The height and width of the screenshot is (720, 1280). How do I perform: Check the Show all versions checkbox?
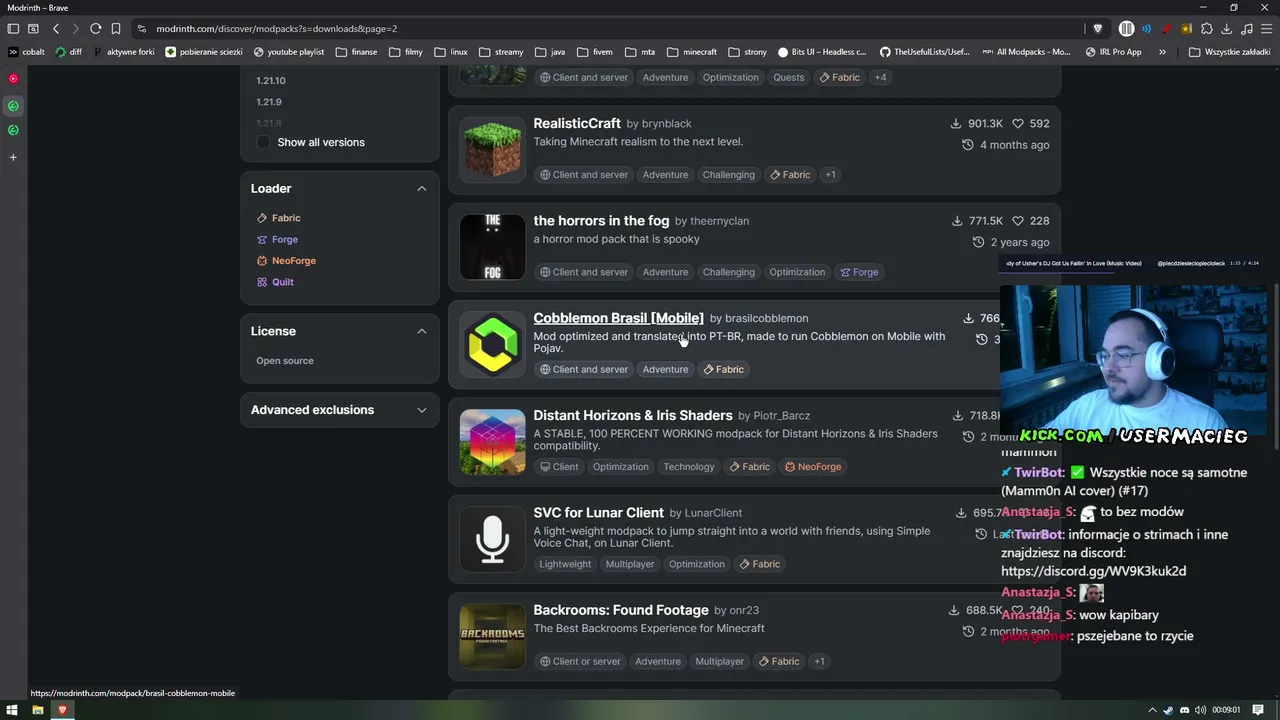[263, 142]
